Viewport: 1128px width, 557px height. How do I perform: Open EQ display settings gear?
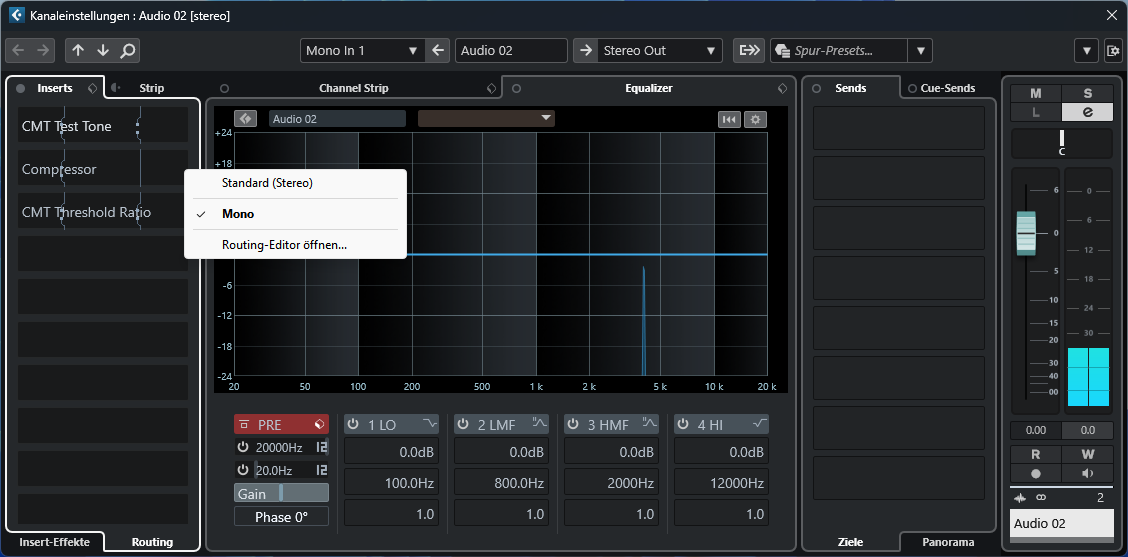pos(755,119)
